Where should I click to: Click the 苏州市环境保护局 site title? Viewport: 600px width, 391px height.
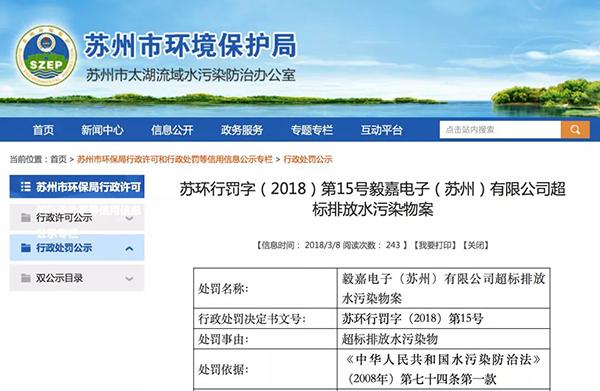tap(190, 45)
